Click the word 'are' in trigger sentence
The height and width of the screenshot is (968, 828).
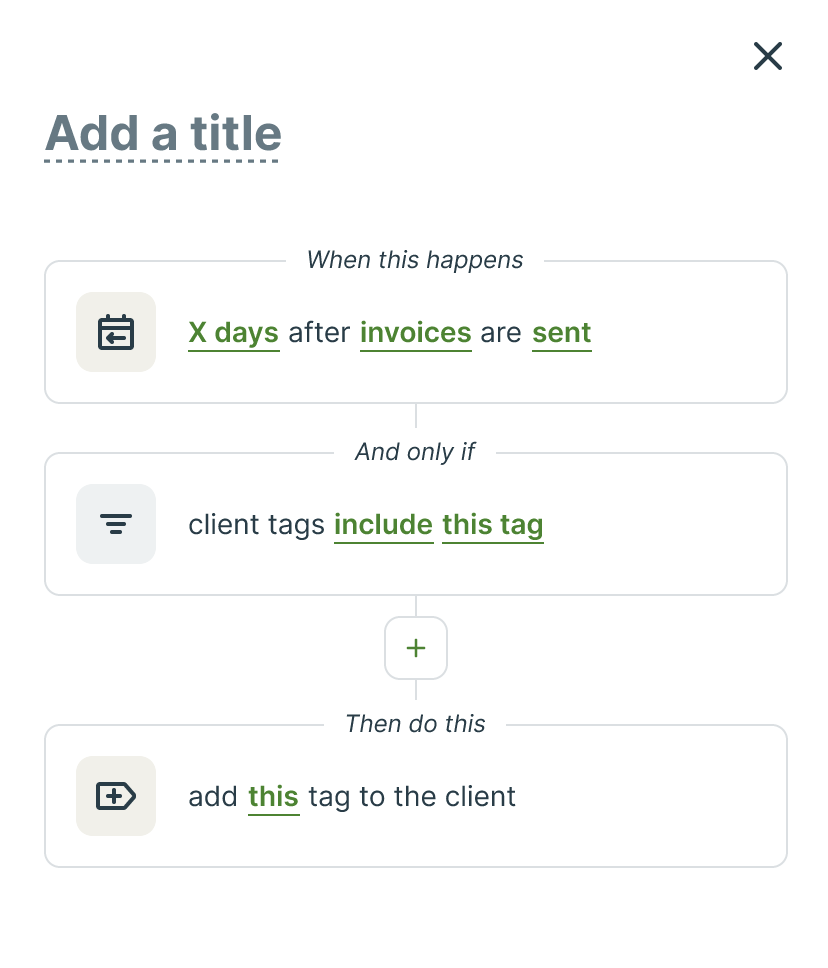coord(501,332)
